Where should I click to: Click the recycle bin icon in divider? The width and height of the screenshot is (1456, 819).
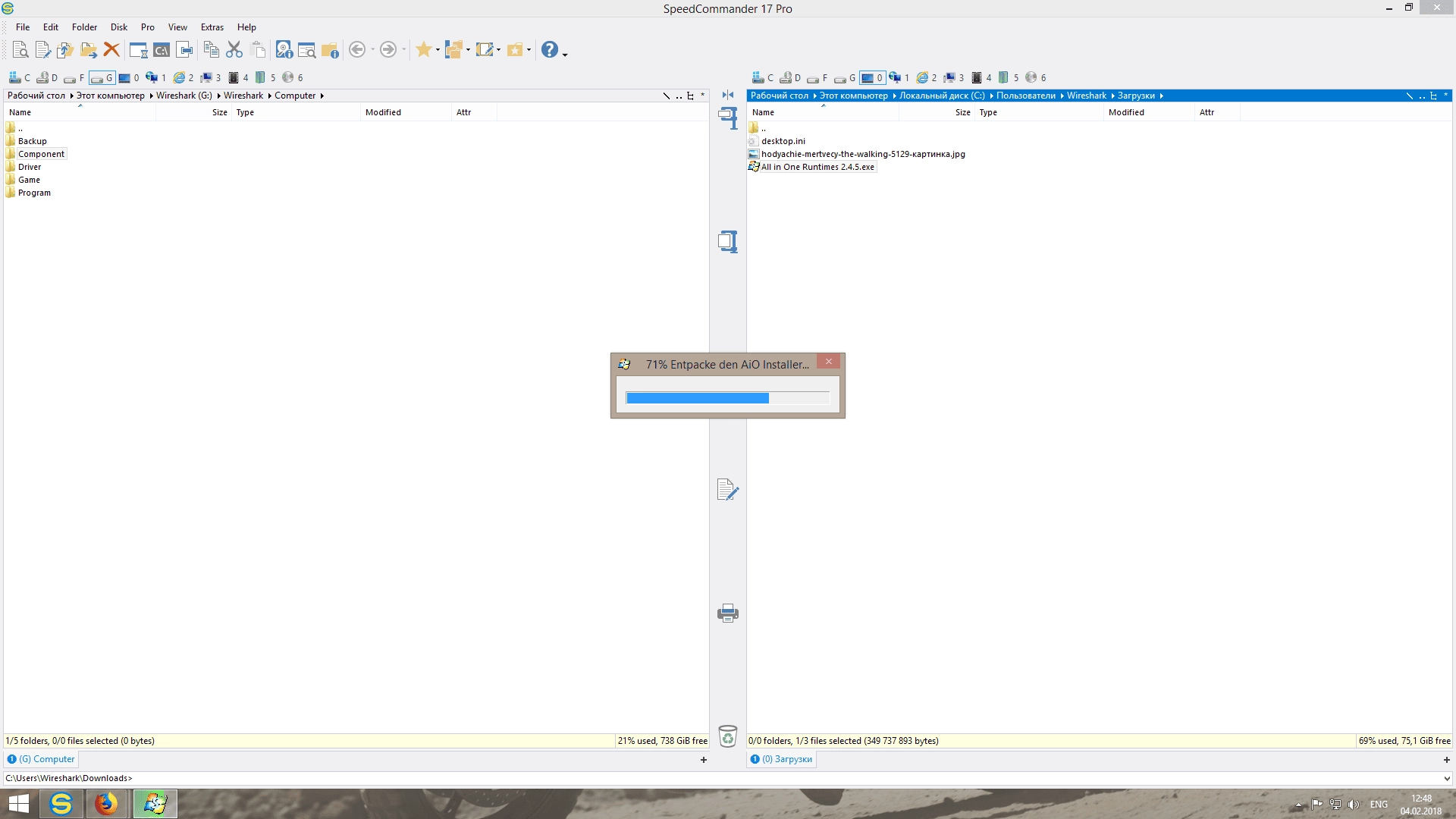point(728,736)
